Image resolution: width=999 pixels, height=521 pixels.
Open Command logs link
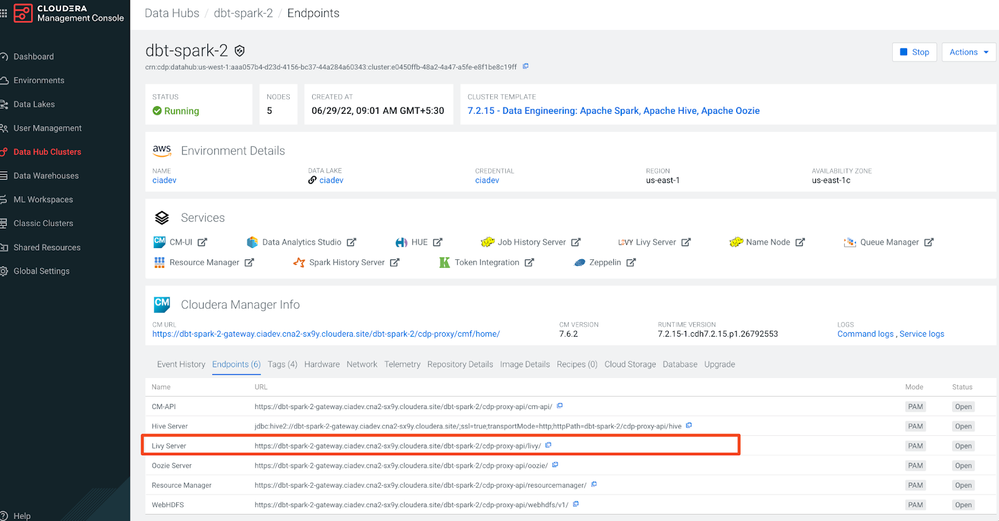(x=865, y=334)
